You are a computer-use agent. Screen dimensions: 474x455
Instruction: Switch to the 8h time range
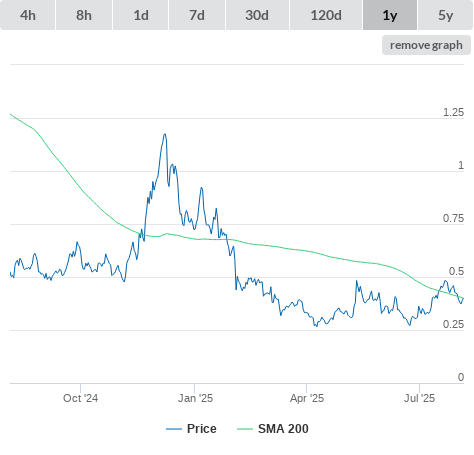coord(84,15)
